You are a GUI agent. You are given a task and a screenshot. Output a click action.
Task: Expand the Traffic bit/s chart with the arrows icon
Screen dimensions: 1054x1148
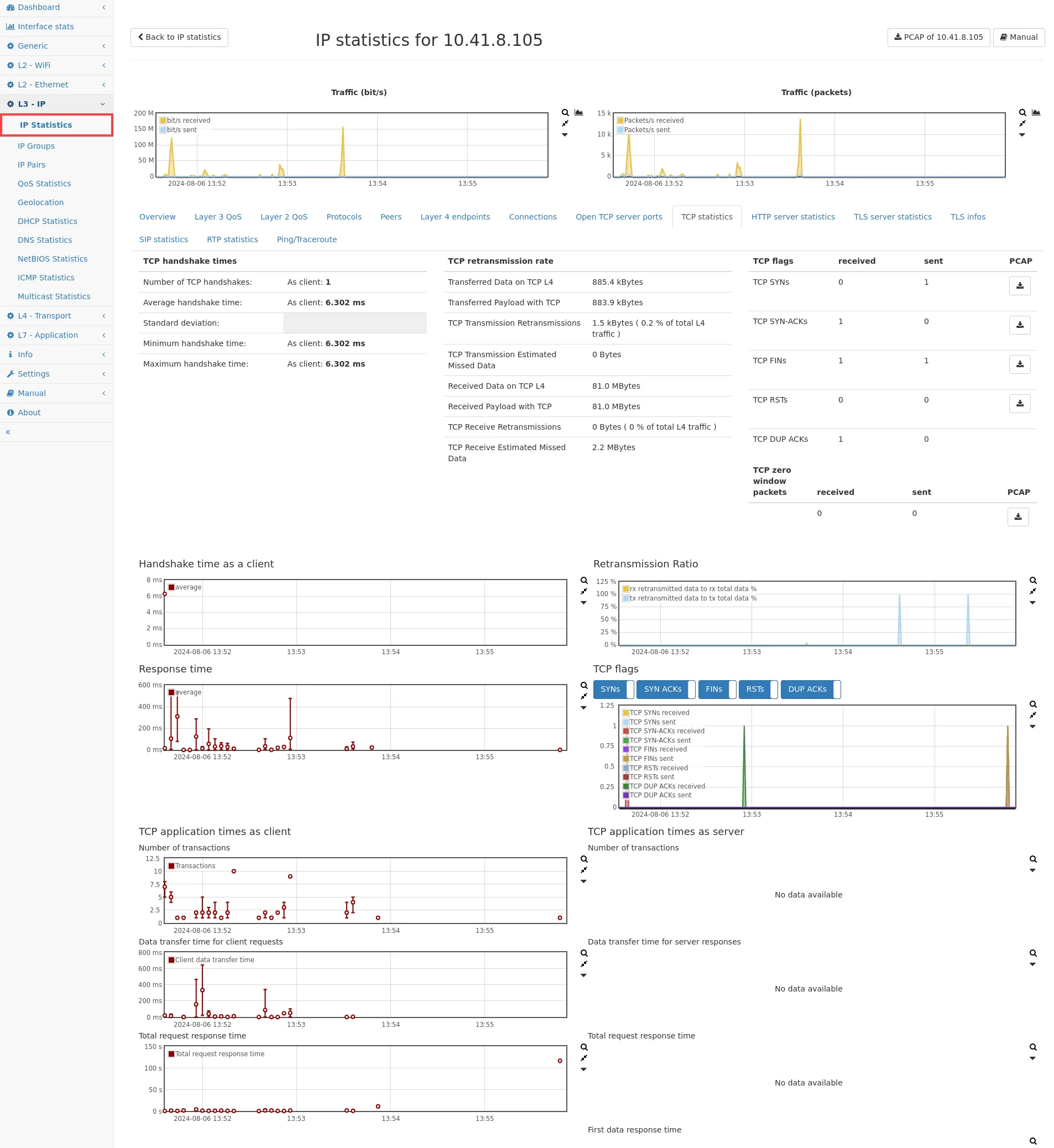(565, 123)
